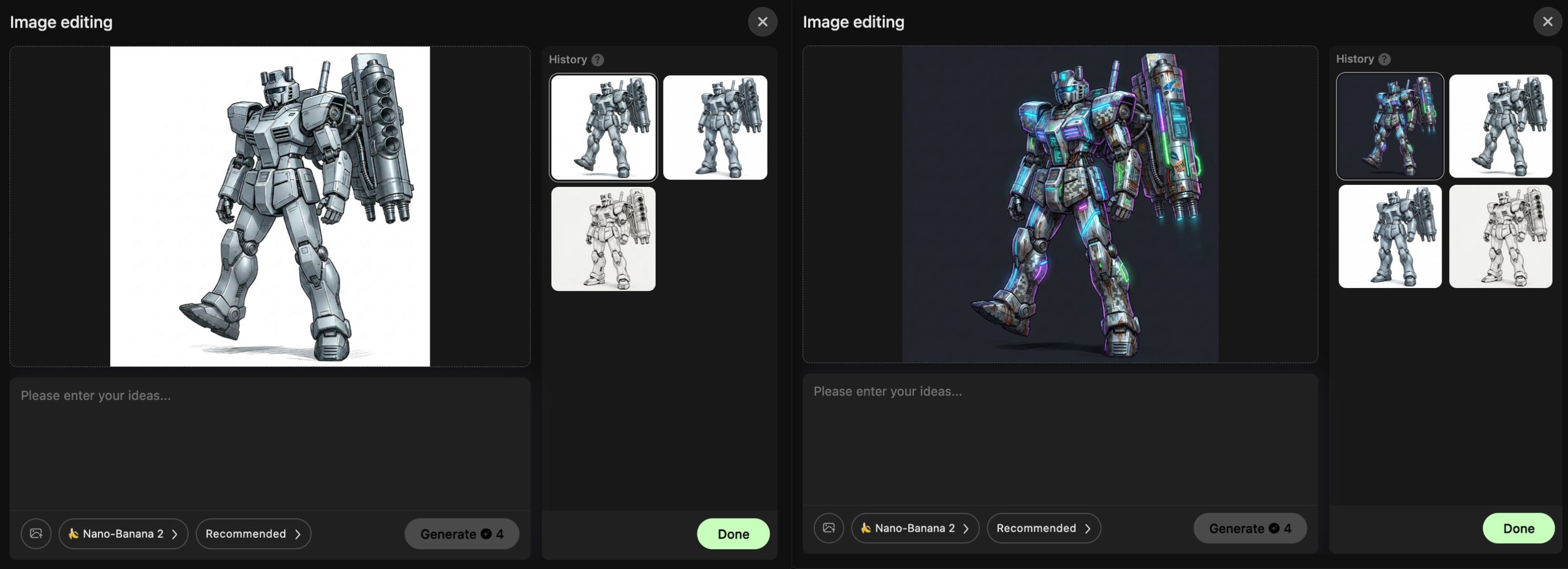Screen dimensions: 1568x569
Task: Click Done in the left panel
Action: click(x=733, y=534)
